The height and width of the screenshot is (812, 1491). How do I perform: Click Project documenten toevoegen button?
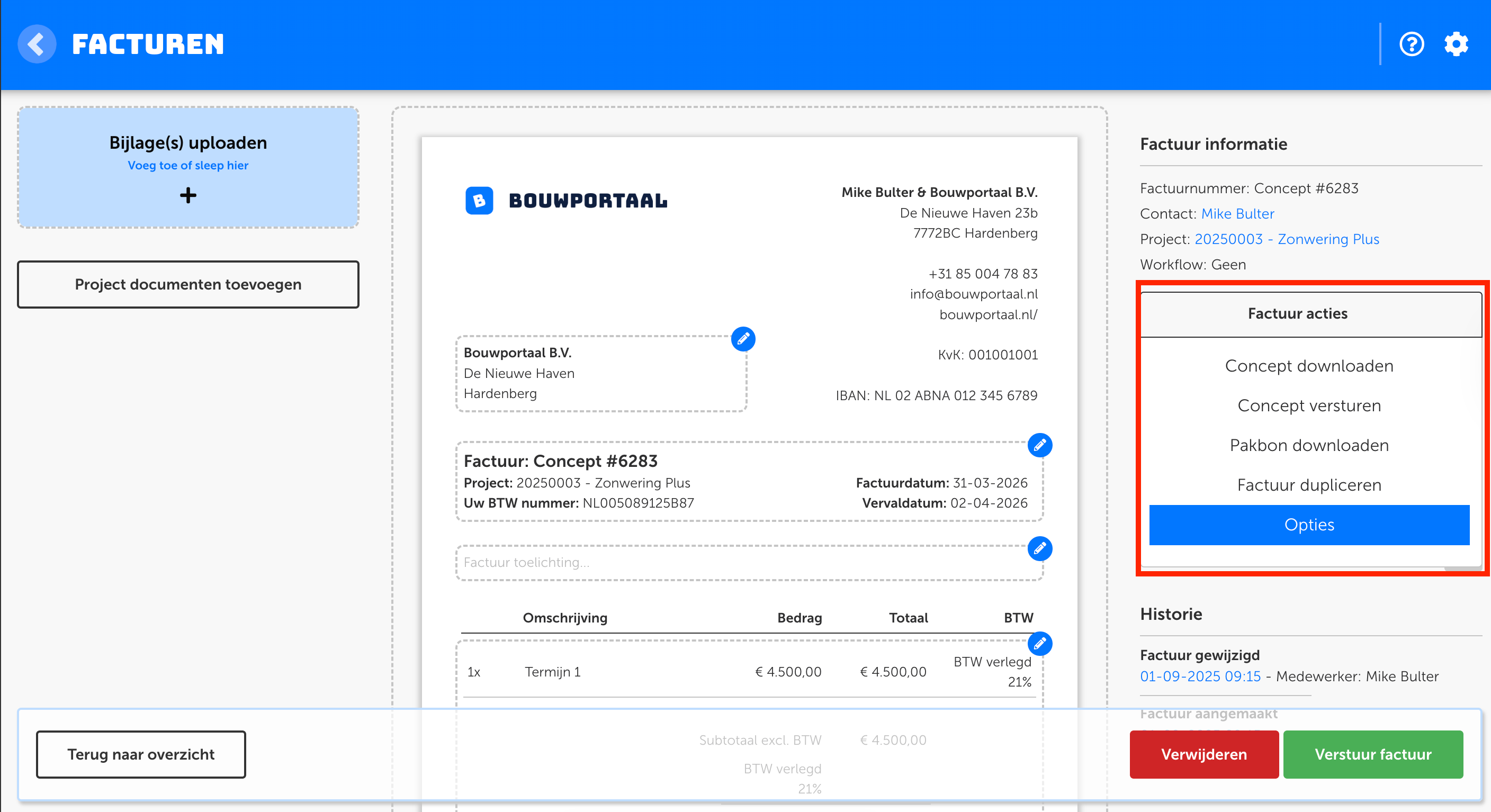point(188,284)
